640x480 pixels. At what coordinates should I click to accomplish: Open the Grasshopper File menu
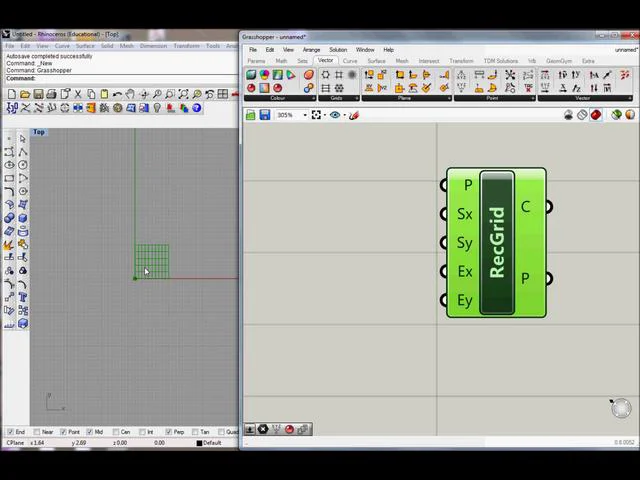(x=253, y=50)
